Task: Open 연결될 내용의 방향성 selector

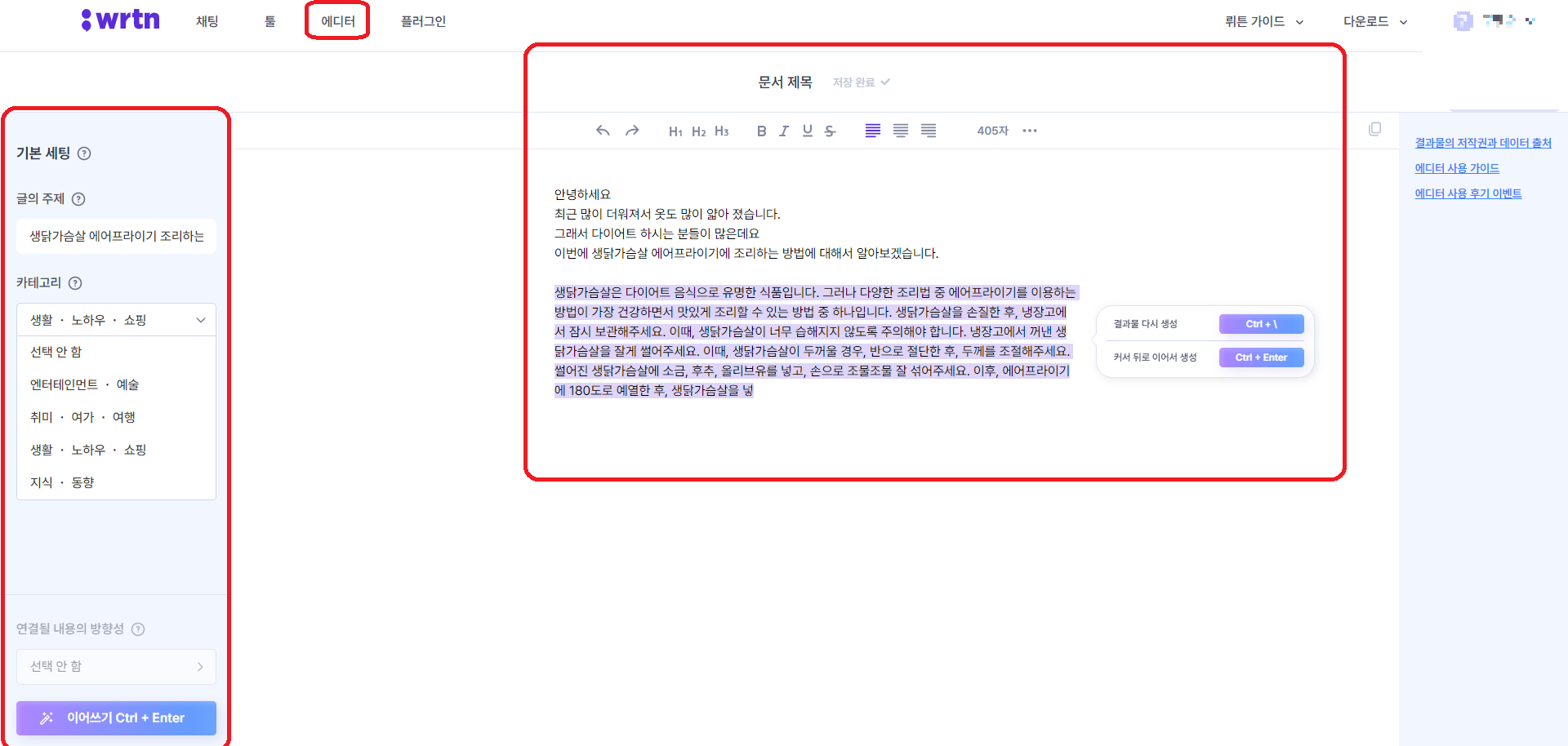Action: 116,667
